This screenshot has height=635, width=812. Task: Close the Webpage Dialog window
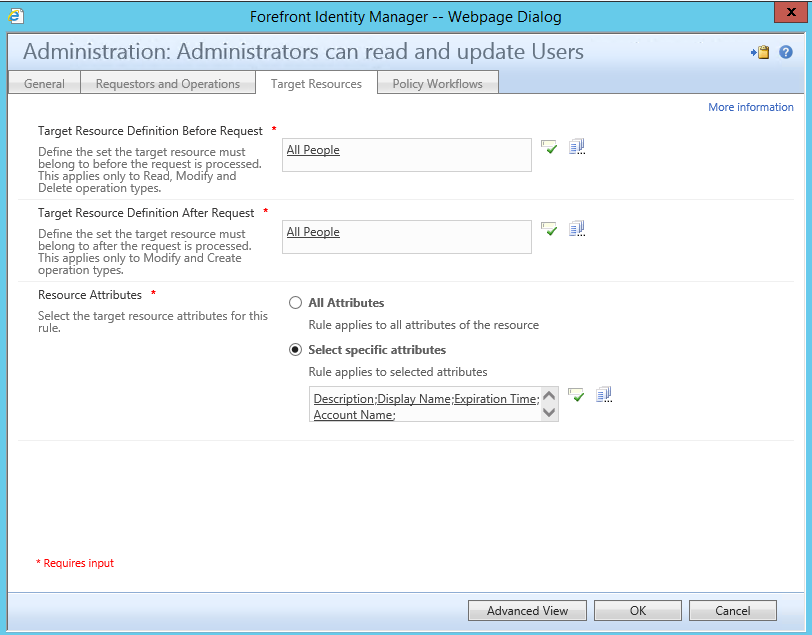[x=791, y=12]
